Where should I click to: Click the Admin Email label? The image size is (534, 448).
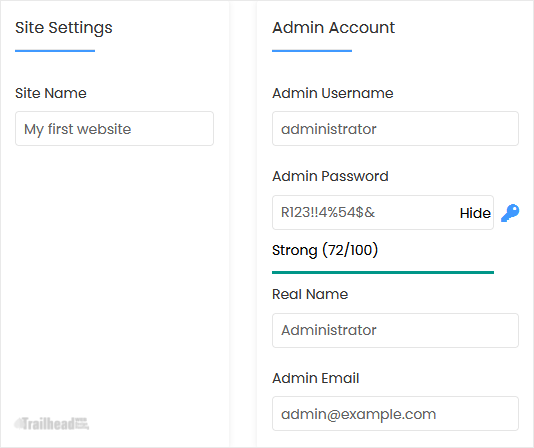(x=316, y=378)
